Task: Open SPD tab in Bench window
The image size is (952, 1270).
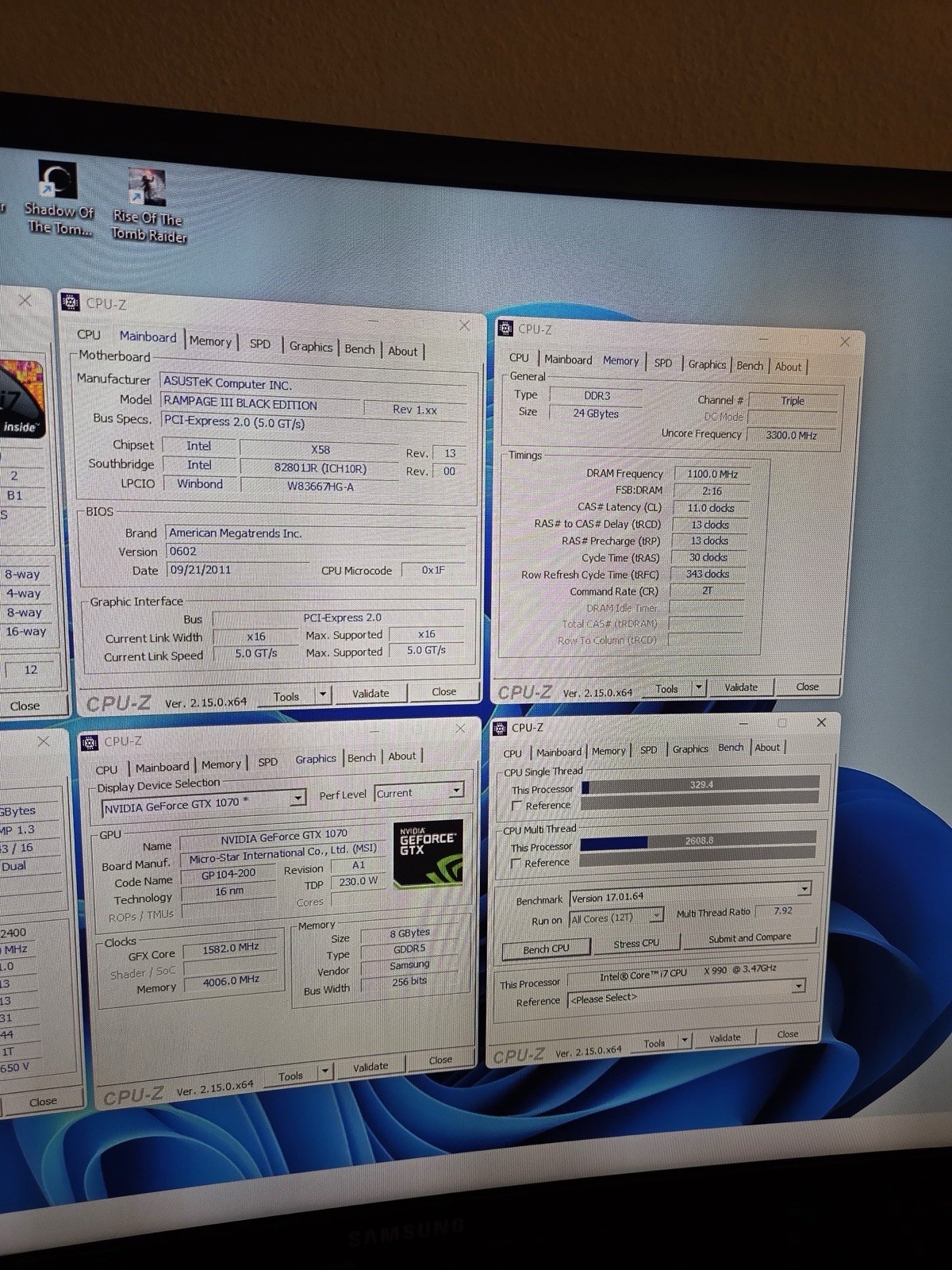Action: click(x=649, y=749)
